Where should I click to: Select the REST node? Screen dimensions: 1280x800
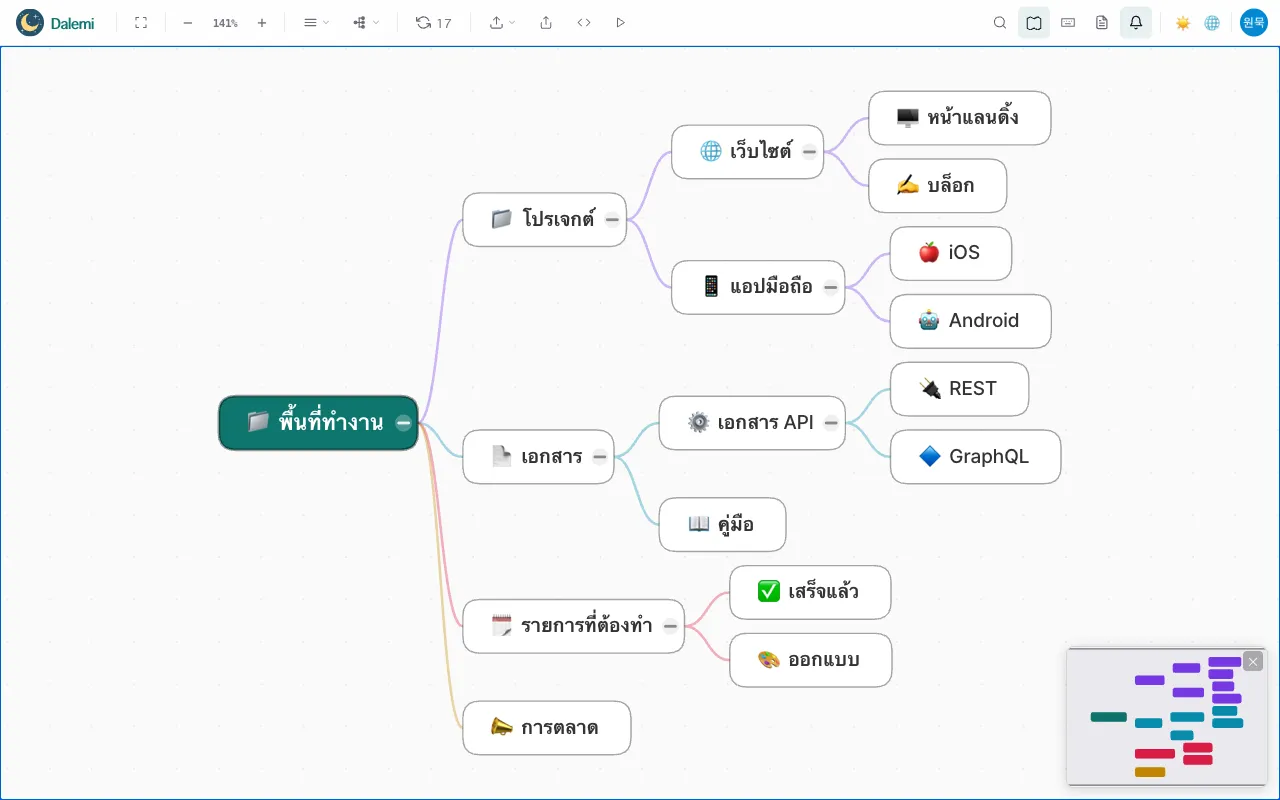coord(959,389)
